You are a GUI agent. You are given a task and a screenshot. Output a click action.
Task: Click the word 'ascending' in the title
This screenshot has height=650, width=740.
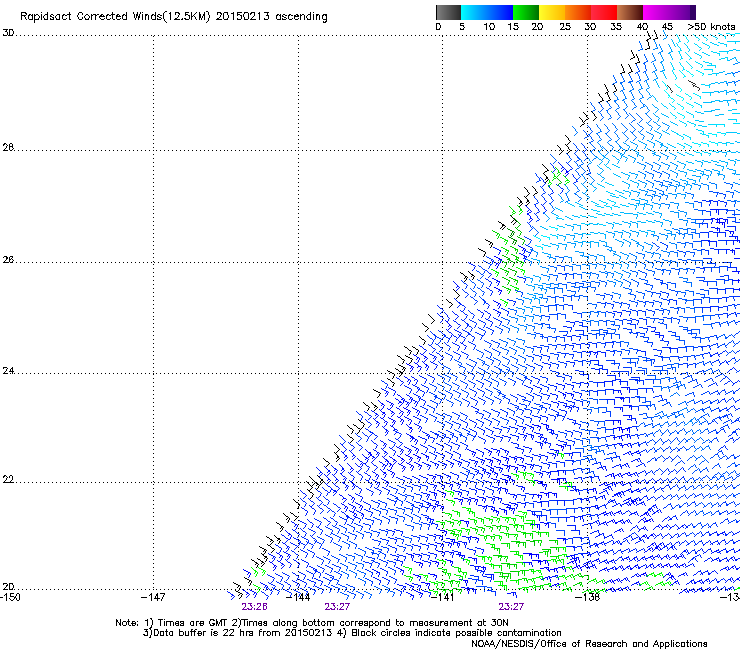pos(301,17)
